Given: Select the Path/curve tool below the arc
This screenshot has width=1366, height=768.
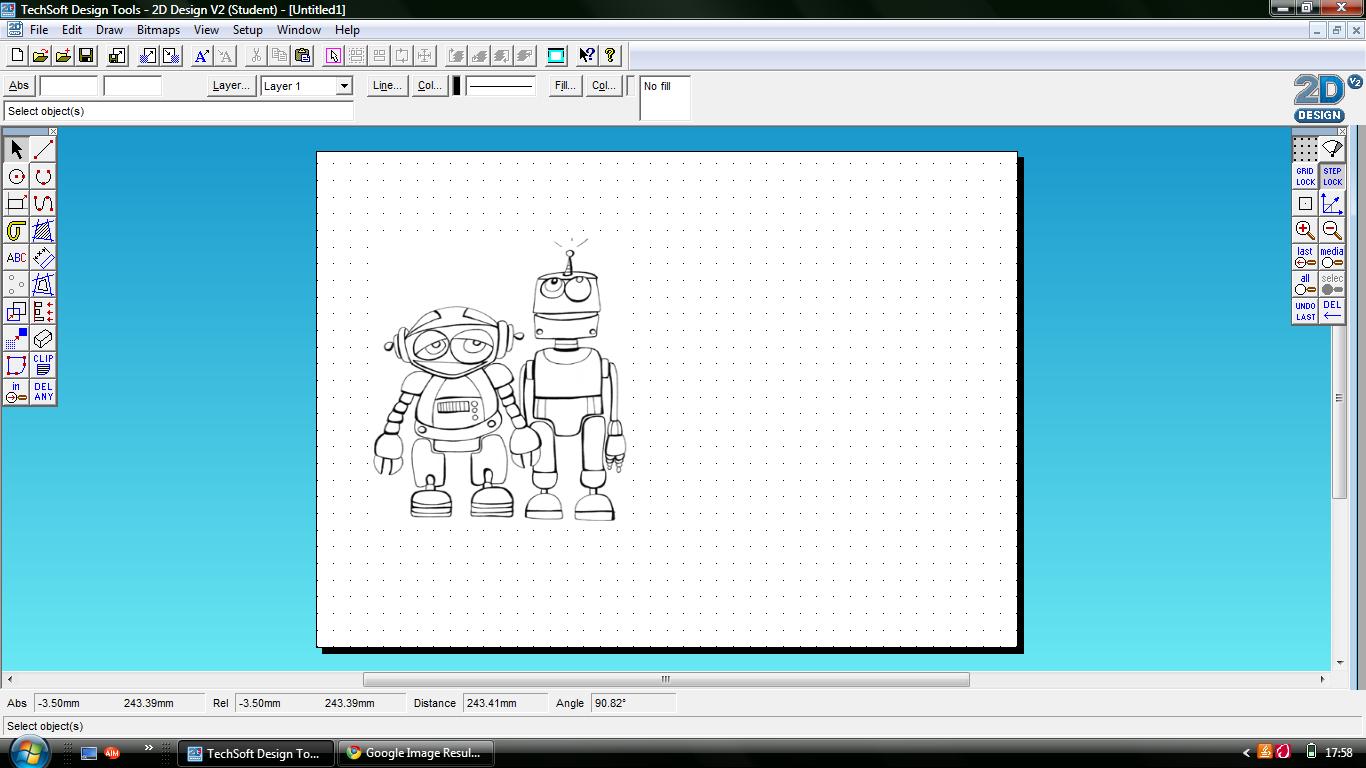Looking at the screenshot, I should [42, 202].
